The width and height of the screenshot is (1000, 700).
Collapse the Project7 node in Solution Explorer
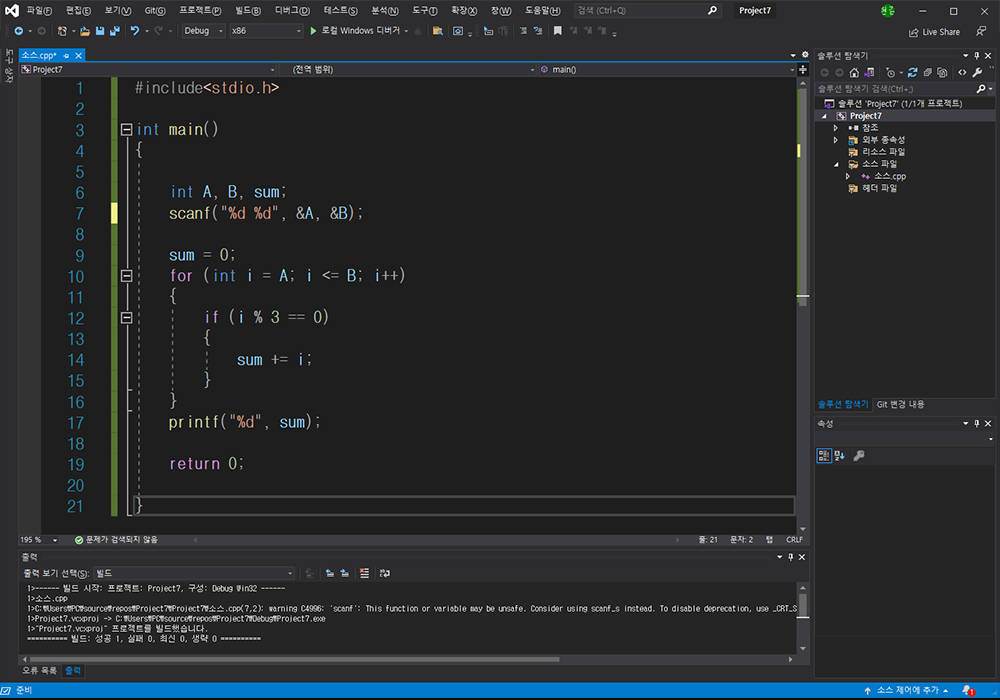825,116
